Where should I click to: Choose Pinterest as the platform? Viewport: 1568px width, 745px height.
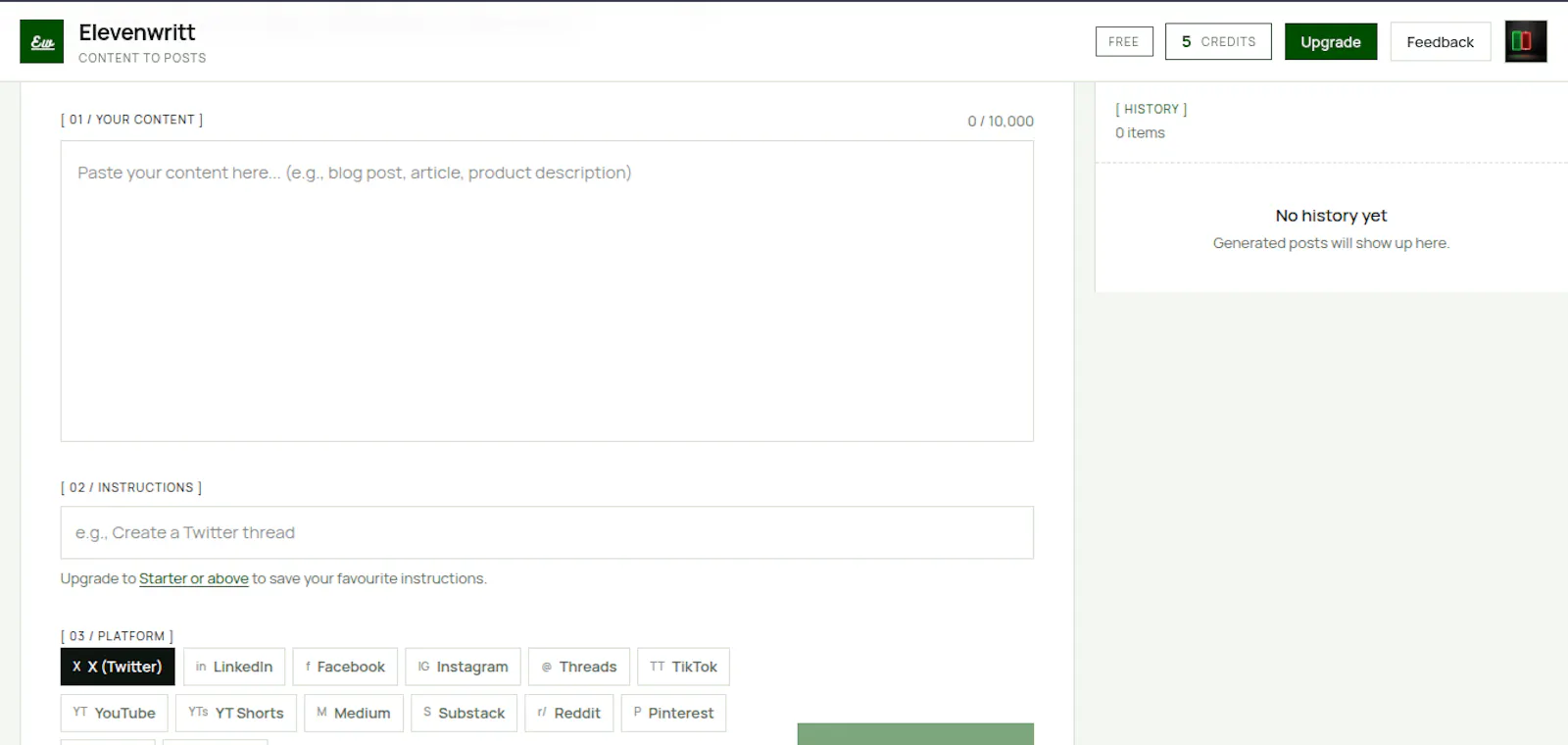click(673, 713)
